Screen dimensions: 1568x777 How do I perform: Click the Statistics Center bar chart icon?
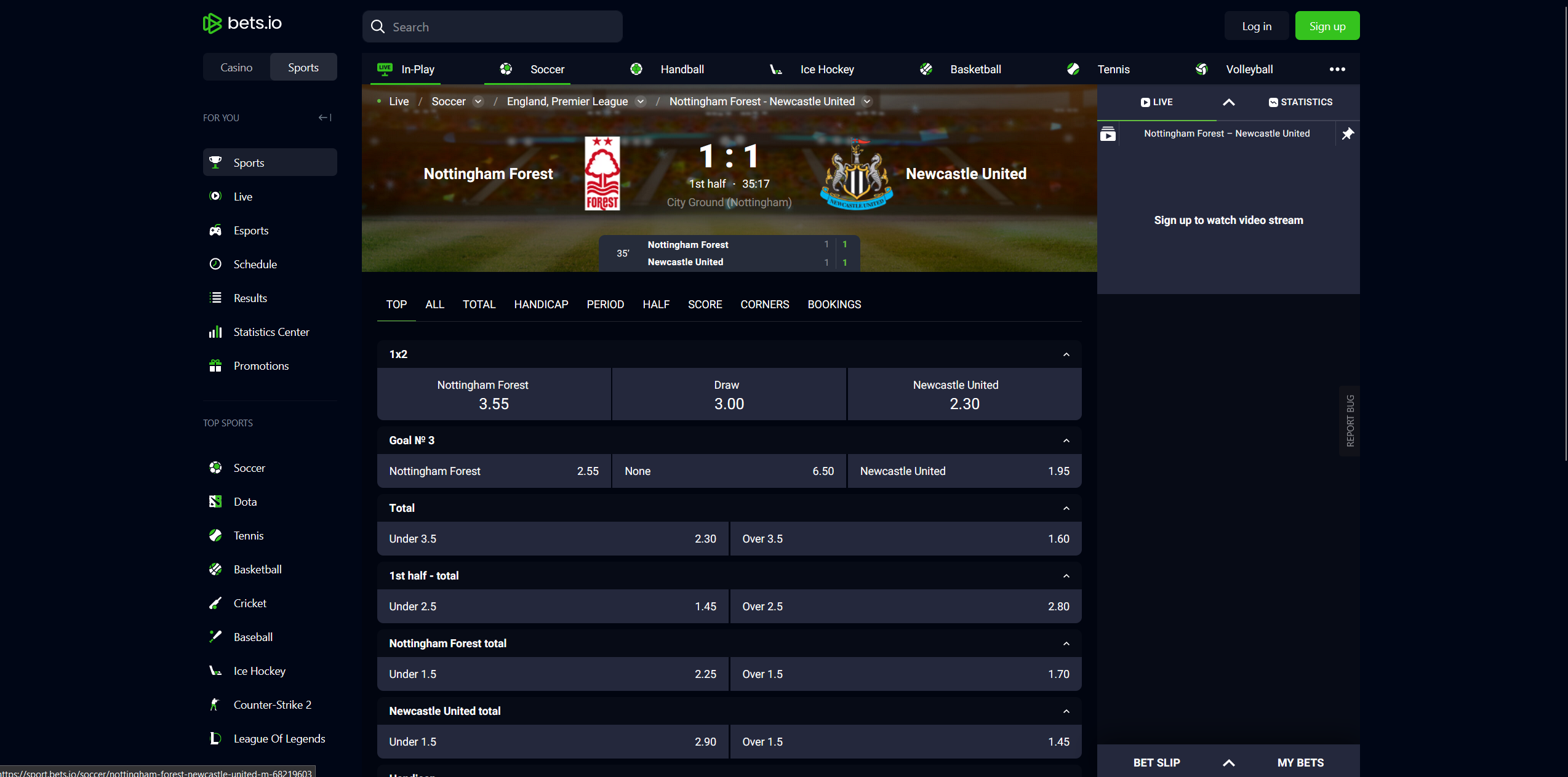click(x=215, y=332)
